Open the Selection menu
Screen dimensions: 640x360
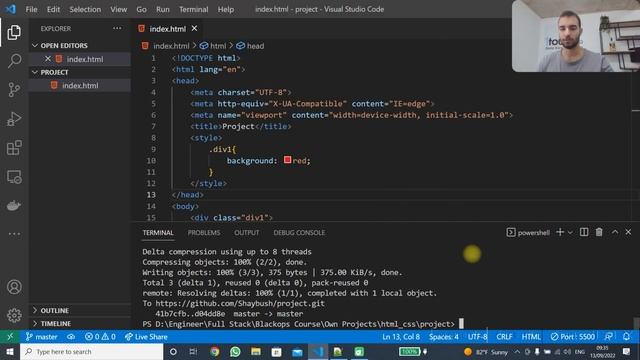(85, 9)
